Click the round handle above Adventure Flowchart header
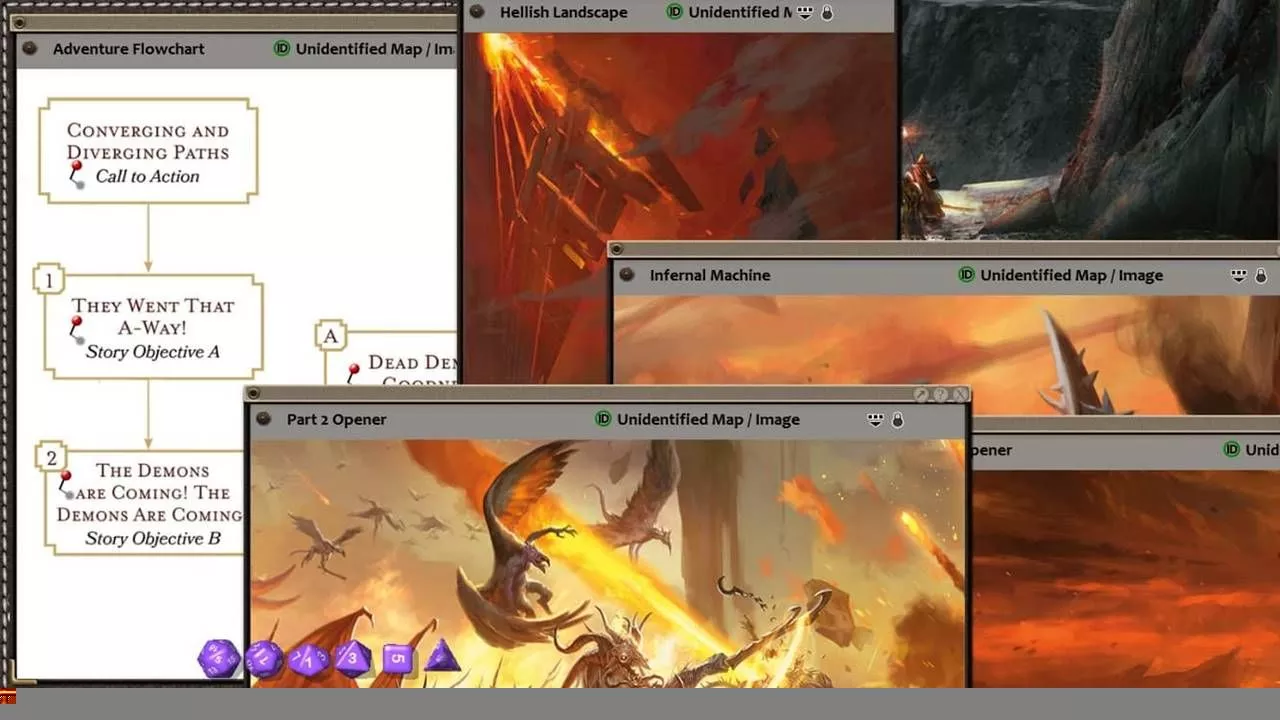Screen dimensions: 1280x720 (19, 22)
